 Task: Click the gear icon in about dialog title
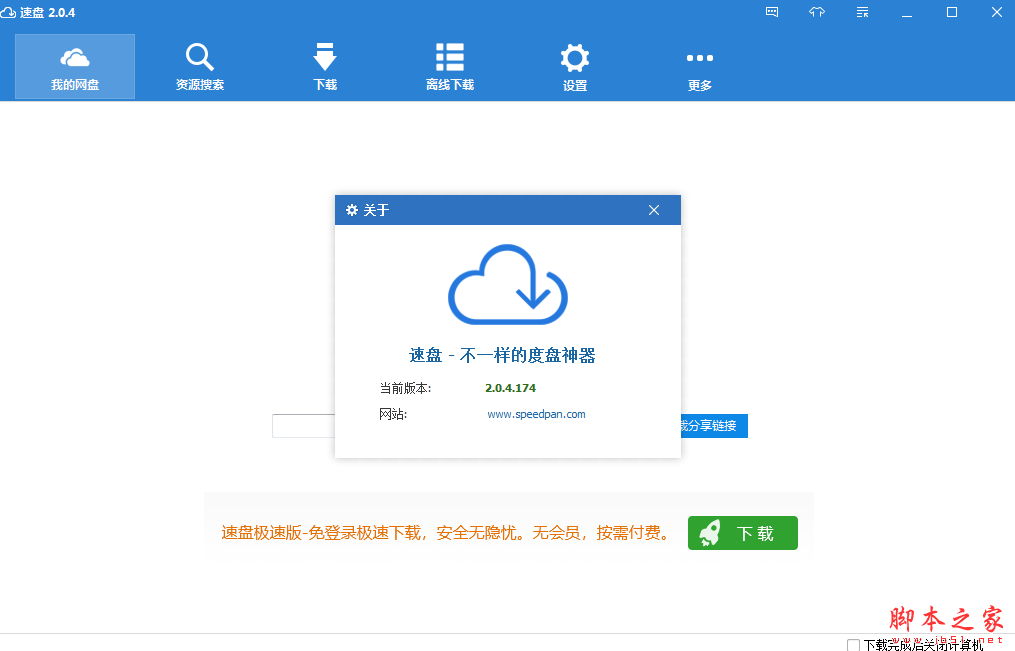point(351,210)
